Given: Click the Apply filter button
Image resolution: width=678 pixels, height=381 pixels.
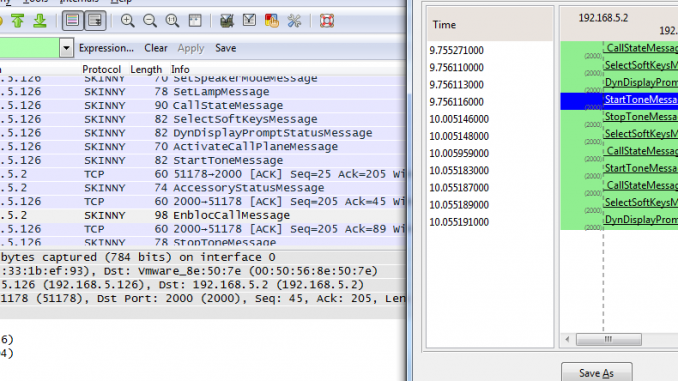Looking at the screenshot, I should pyautogui.click(x=191, y=48).
